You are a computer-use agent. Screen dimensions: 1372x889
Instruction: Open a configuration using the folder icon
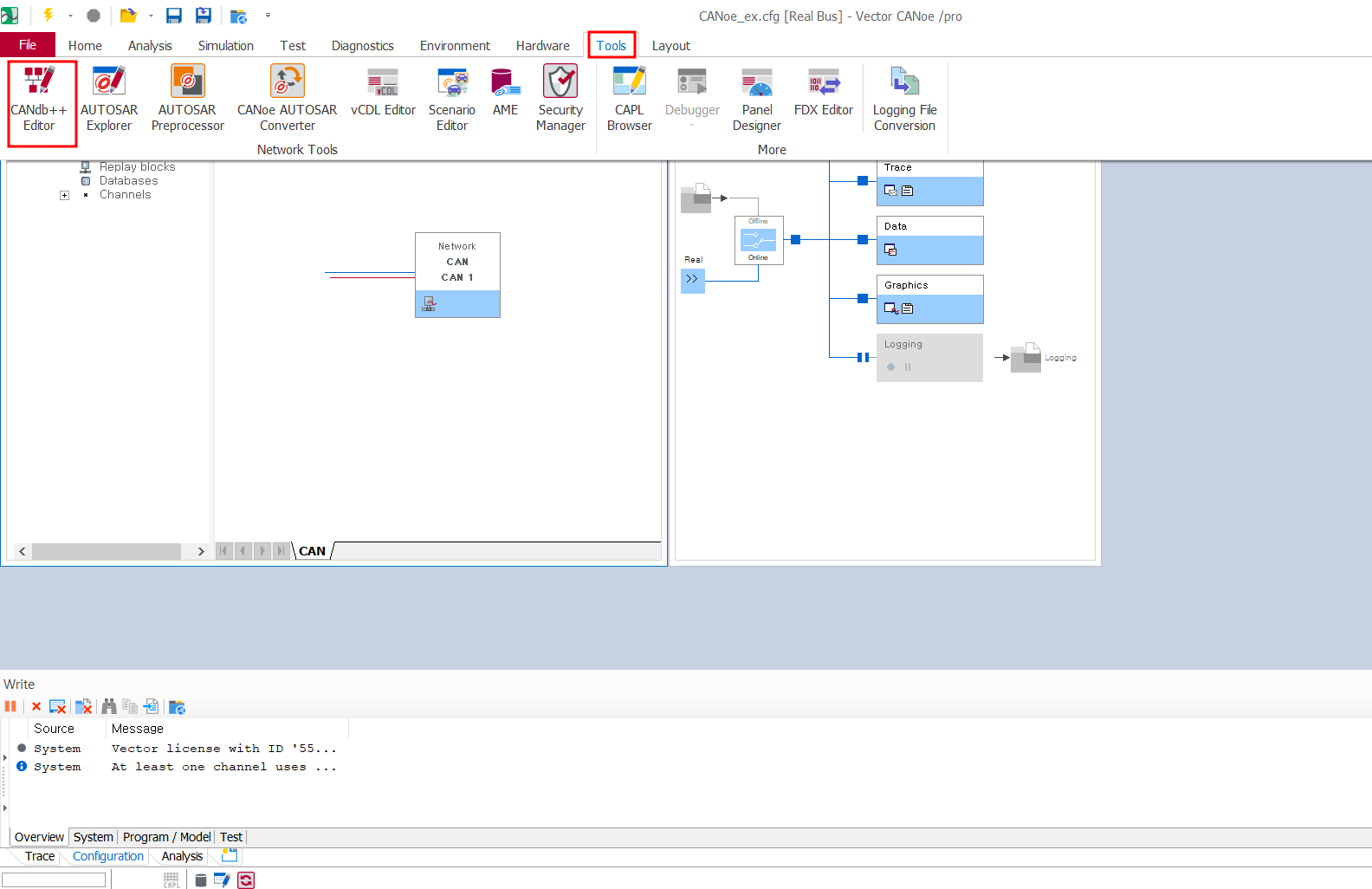tap(128, 16)
